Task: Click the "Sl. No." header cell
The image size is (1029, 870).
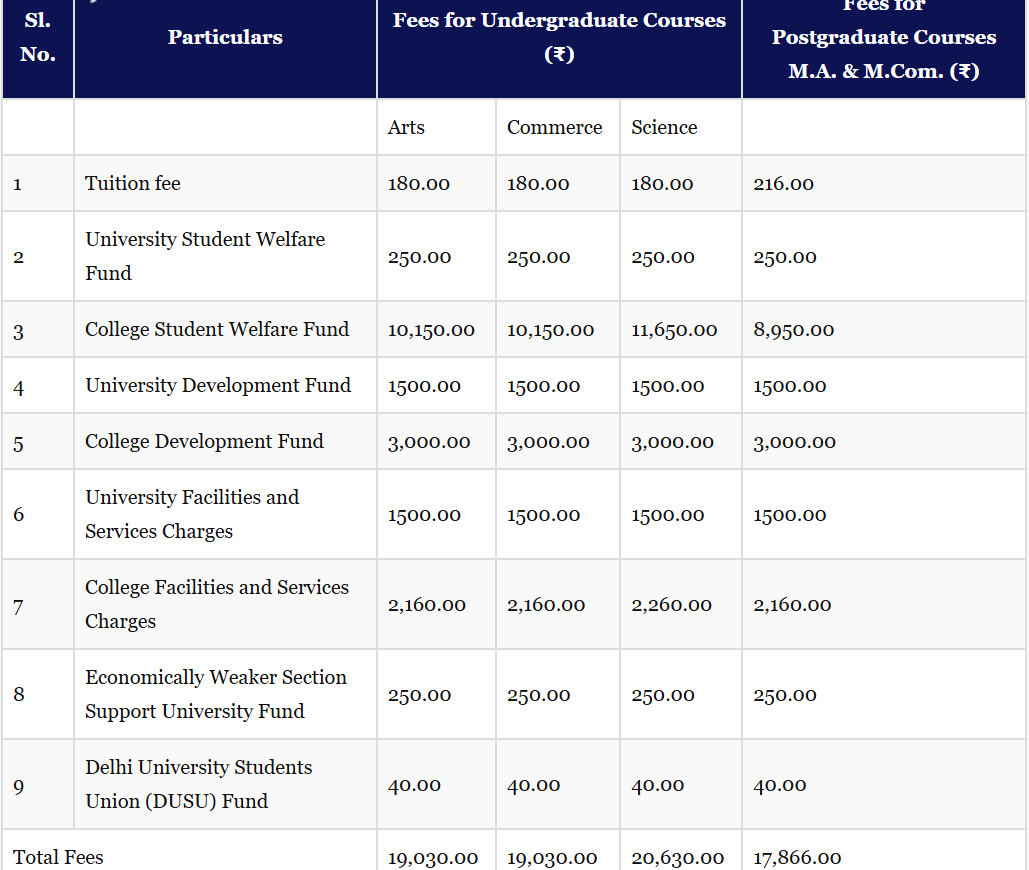Action: pos(38,38)
